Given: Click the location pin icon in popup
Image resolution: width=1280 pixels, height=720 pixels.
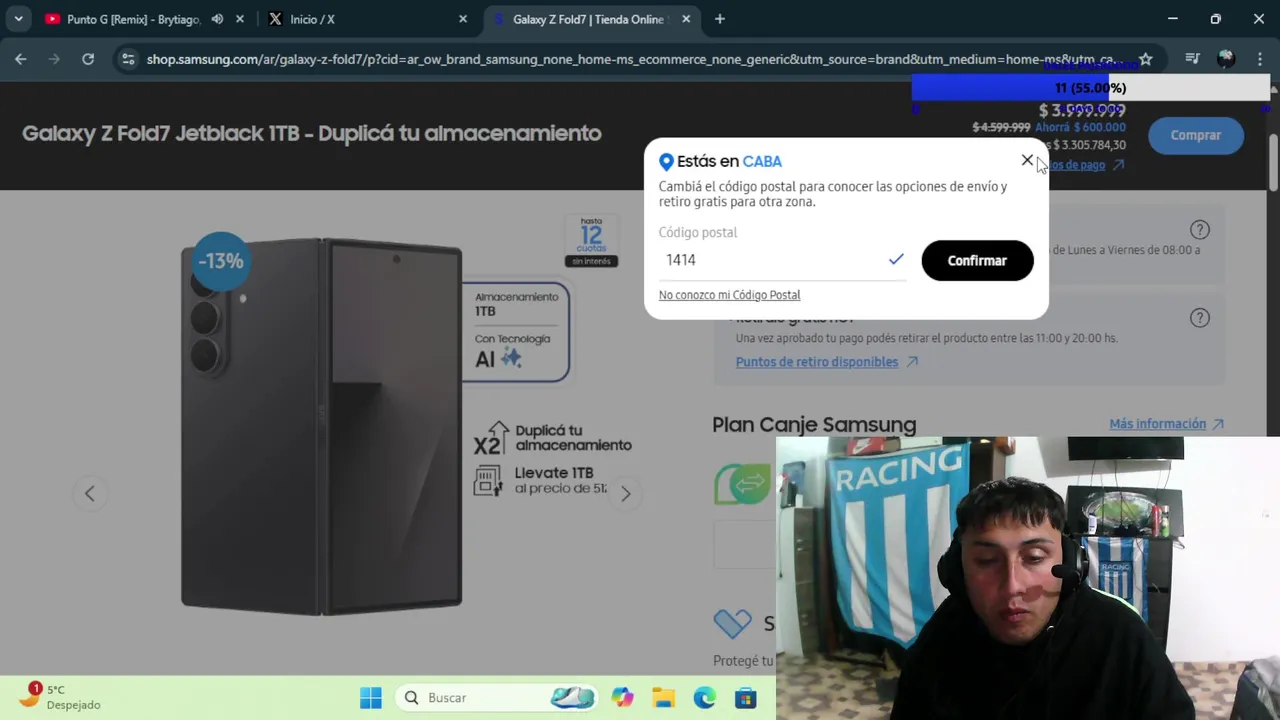Looking at the screenshot, I should (x=666, y=162).
